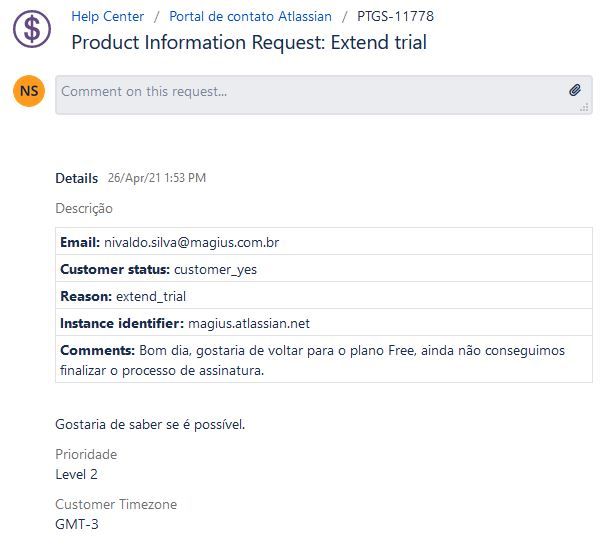This screenshot has width=605, height=554.
Task: Open the Help Center breadcrumb link
Action: coord(108,17)
